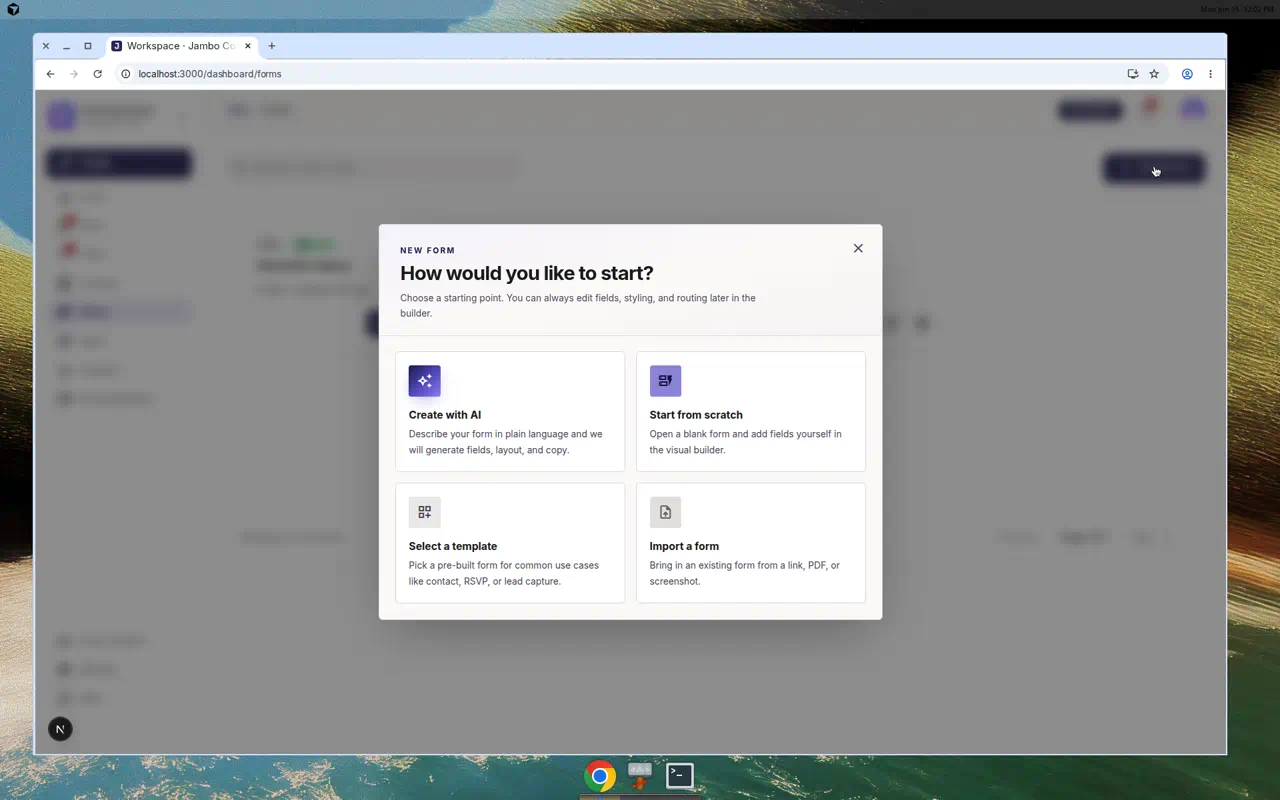Open Next.js dev tools badge
The height and width of the screenshot is (800, 1280).
coord(60,729)
